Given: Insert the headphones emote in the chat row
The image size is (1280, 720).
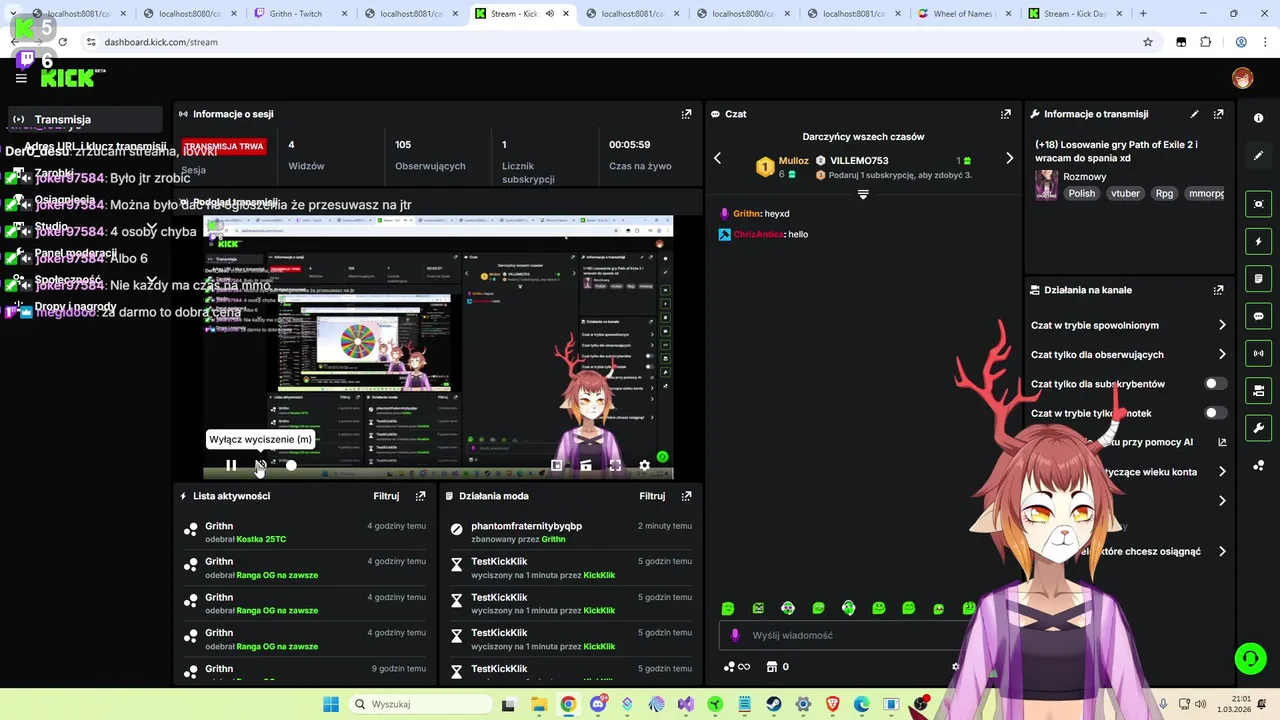Looking at the screenshot, I should click(x=848, y=608).
